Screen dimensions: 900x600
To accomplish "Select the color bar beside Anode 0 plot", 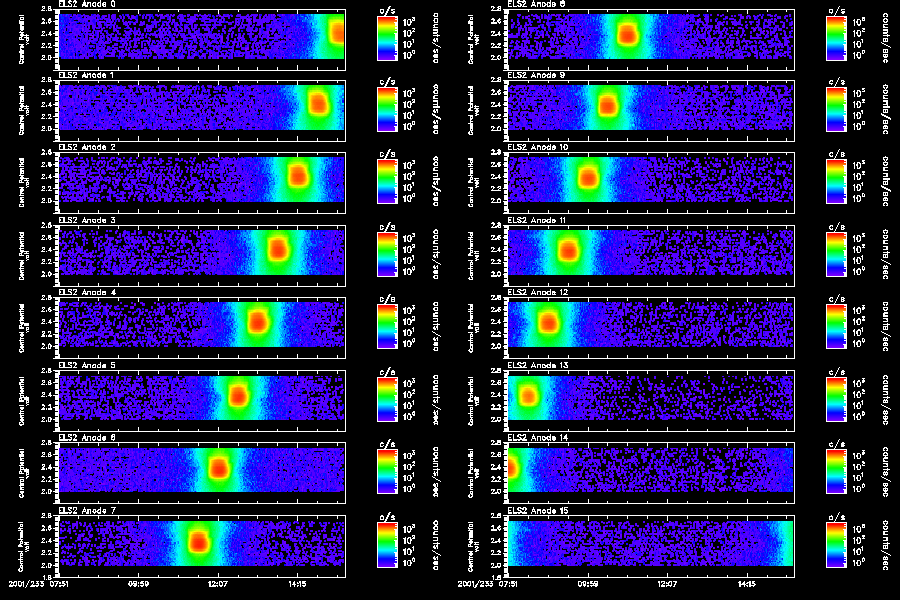I will (387, 38).
